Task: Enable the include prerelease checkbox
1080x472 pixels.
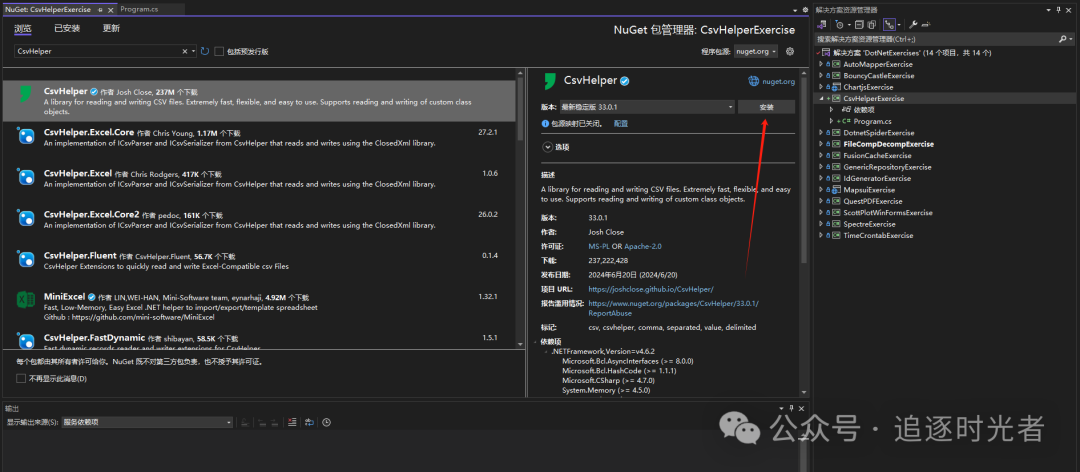Action: pos(219,51)
